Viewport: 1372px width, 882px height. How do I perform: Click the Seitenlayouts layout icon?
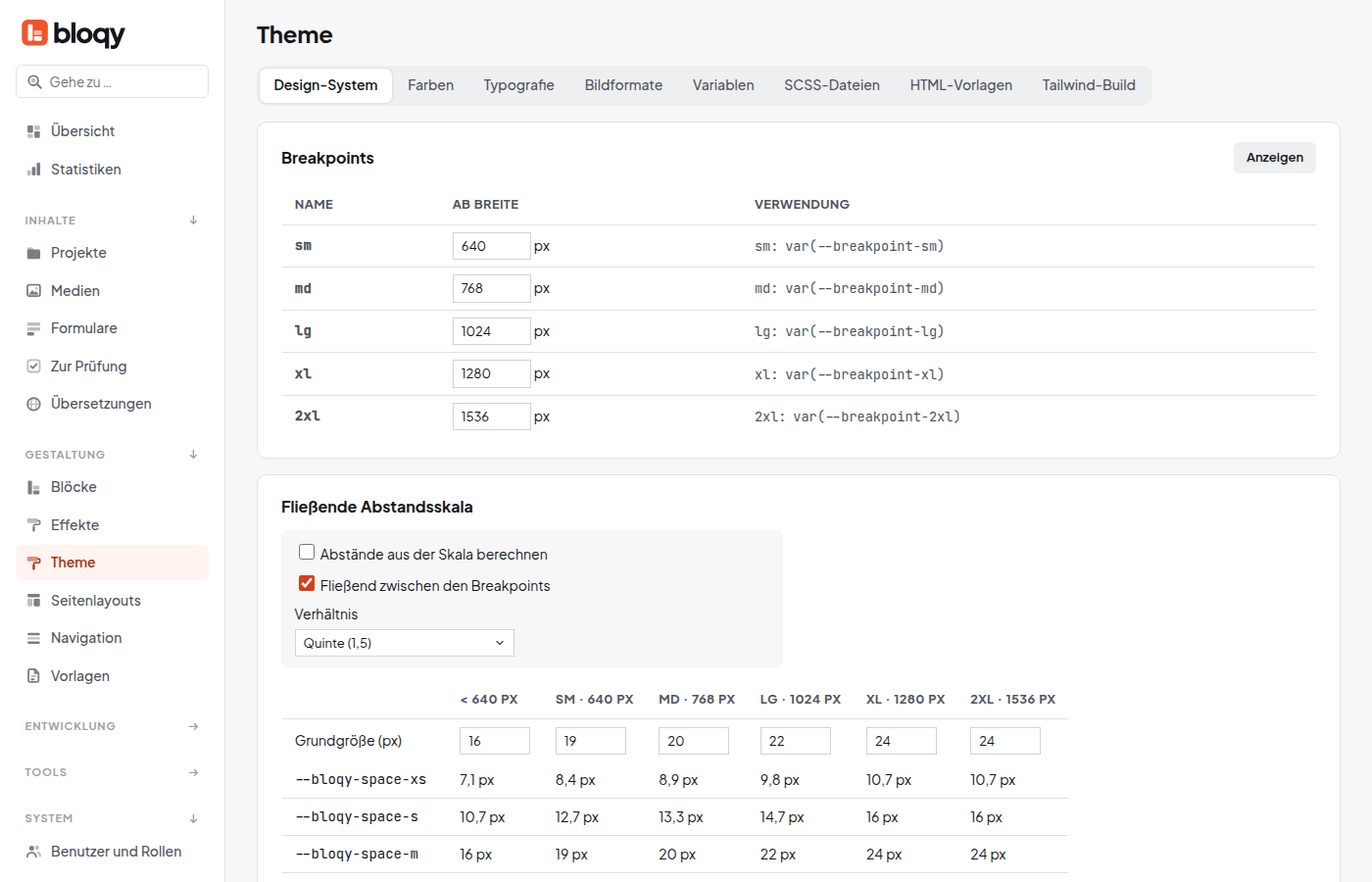coord(33,601)
